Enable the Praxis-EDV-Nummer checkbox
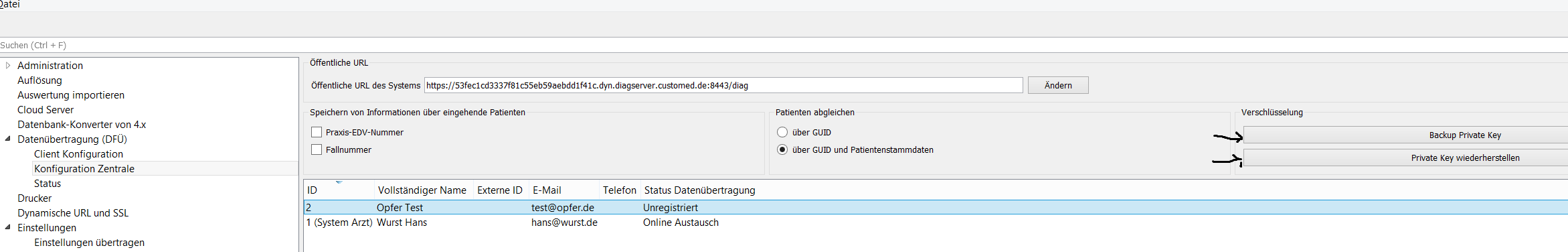1568x252 pixels. tap(317, 132)
